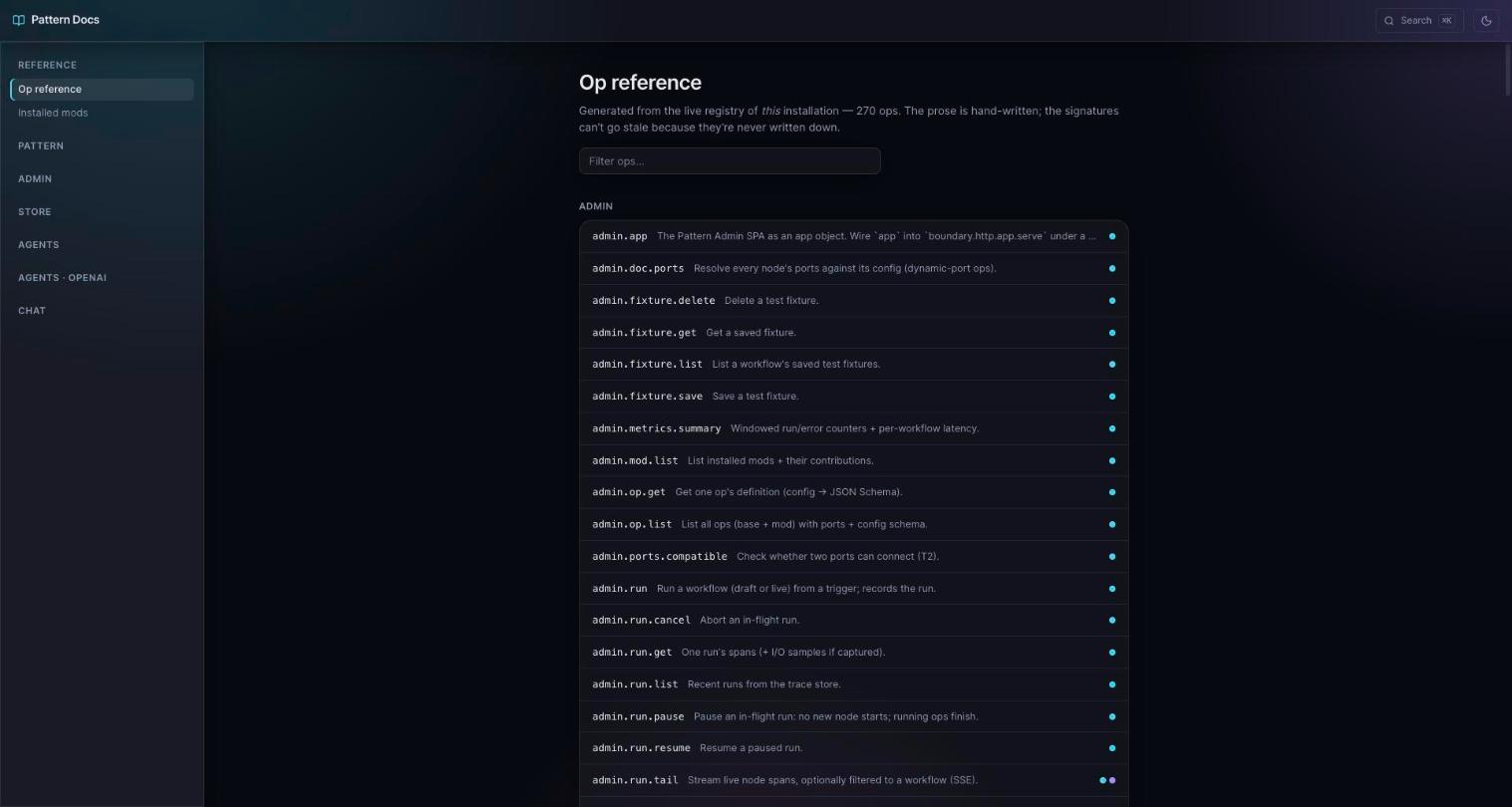1512x807 pixels.
Task: Click the page vertical scrollbar thumb
Action: pos(1508,69)
